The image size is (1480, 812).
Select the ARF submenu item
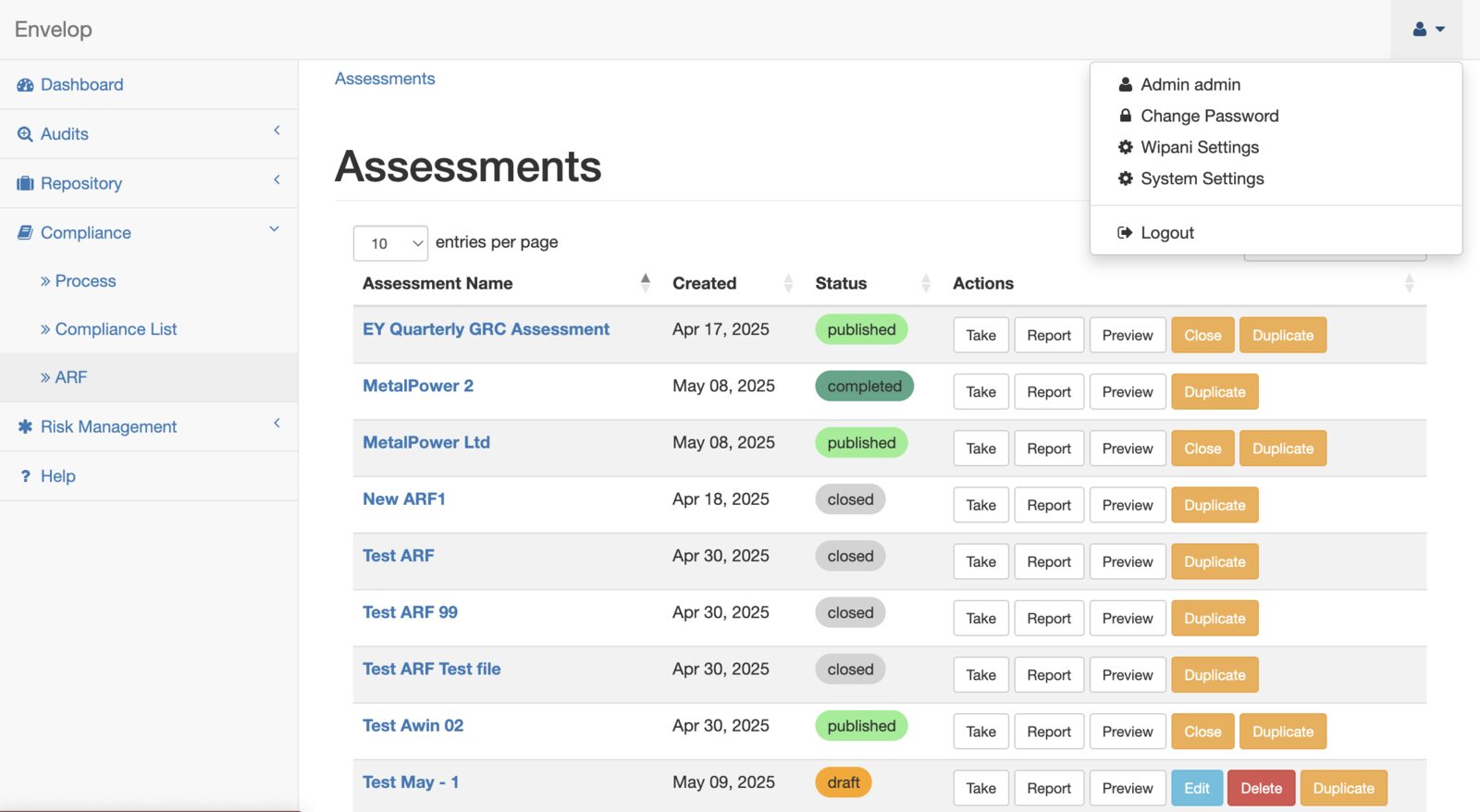click(149, 377)
